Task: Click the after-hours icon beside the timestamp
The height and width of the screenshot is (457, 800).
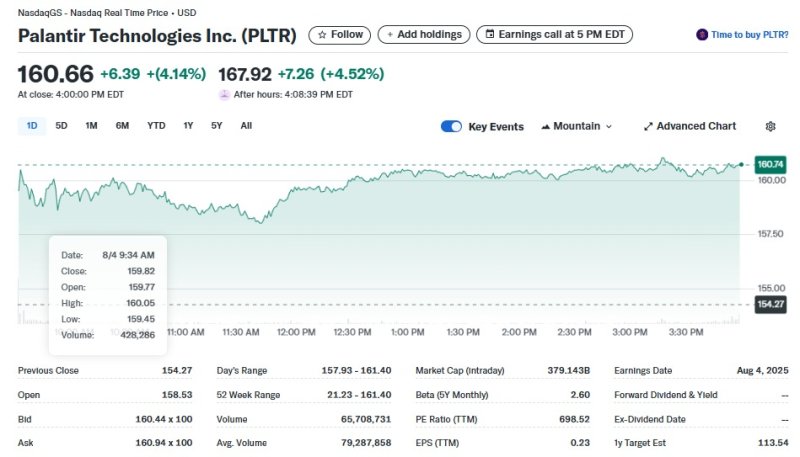Action: (x=224, y=95)
